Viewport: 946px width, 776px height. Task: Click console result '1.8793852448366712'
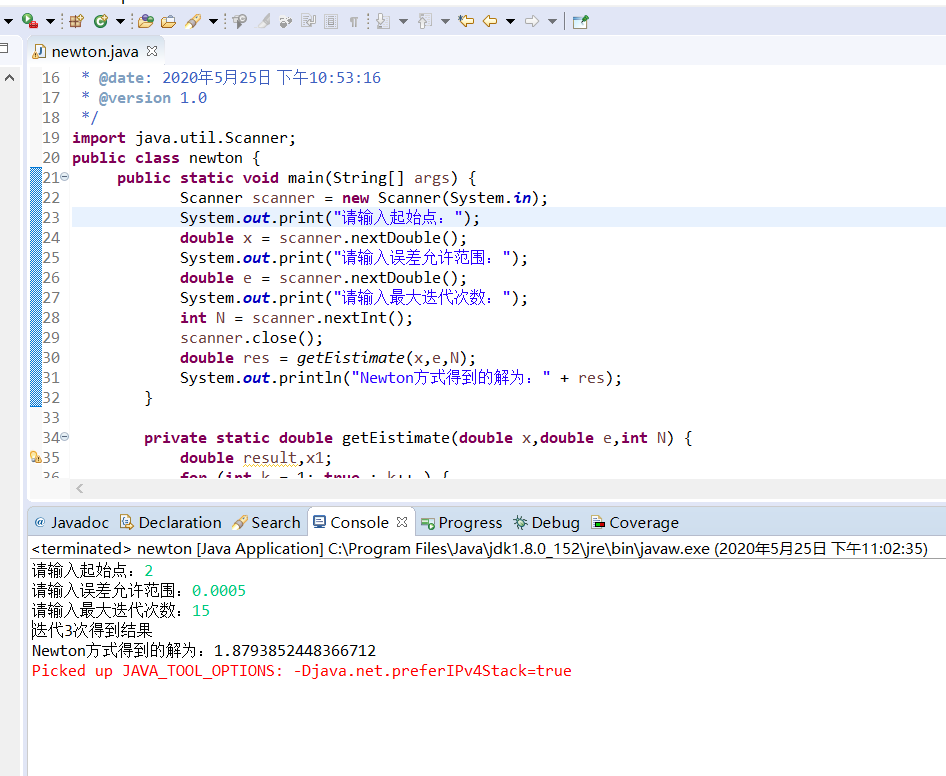click(294, 650)
